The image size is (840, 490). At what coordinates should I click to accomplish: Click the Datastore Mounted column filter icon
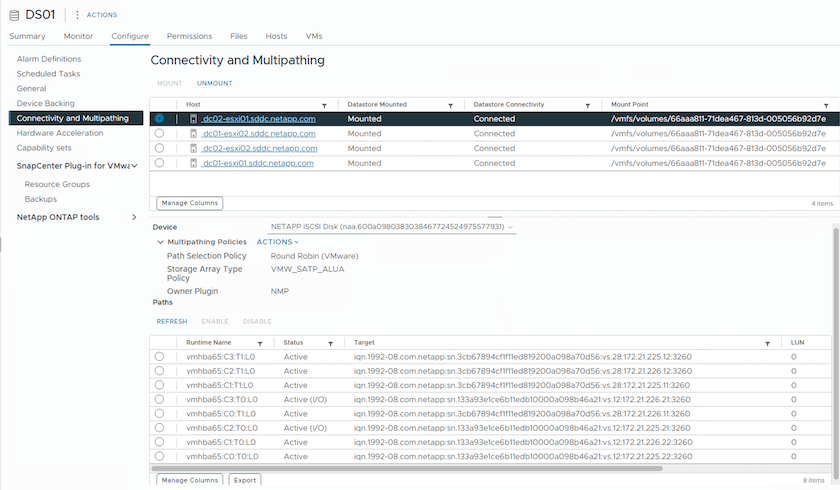(x=451, y=105)
